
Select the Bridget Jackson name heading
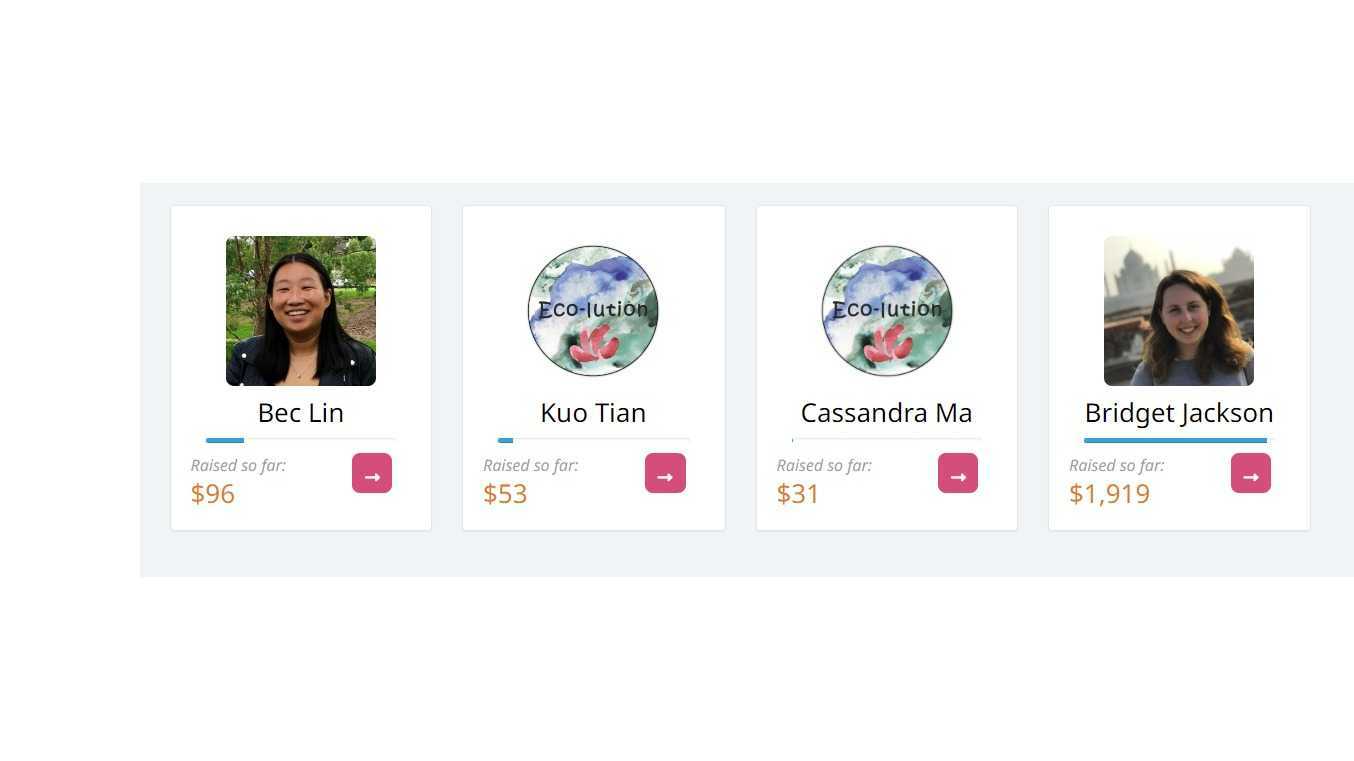tap(1178, 413)
